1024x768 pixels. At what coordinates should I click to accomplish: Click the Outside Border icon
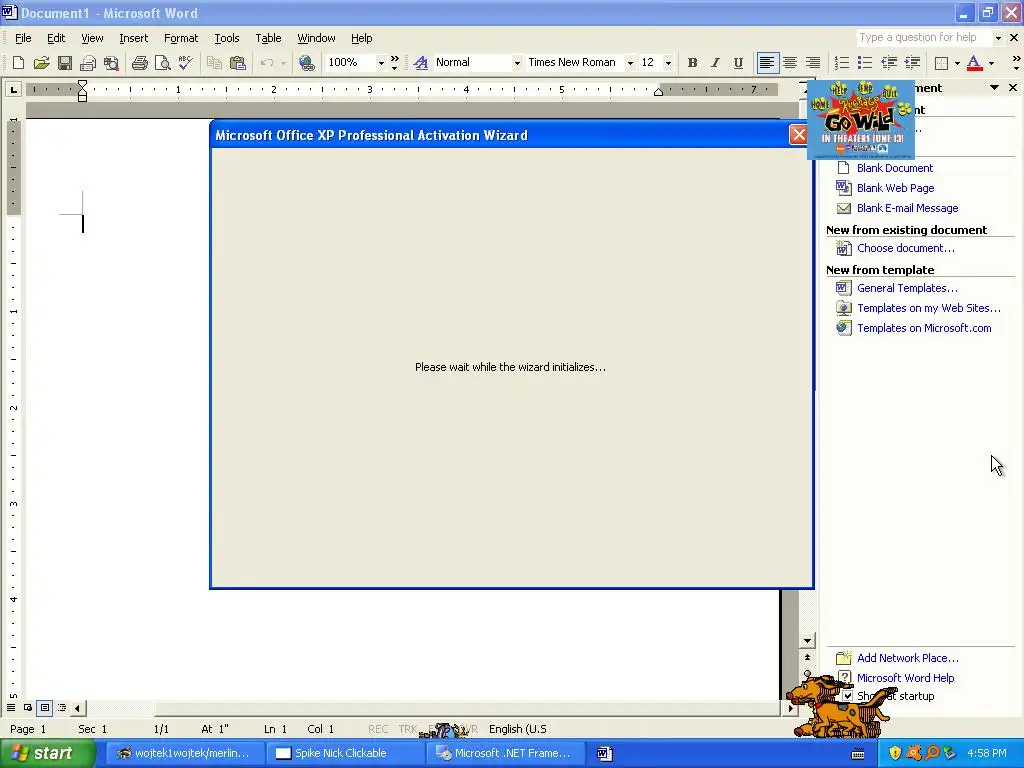point(942,63)
